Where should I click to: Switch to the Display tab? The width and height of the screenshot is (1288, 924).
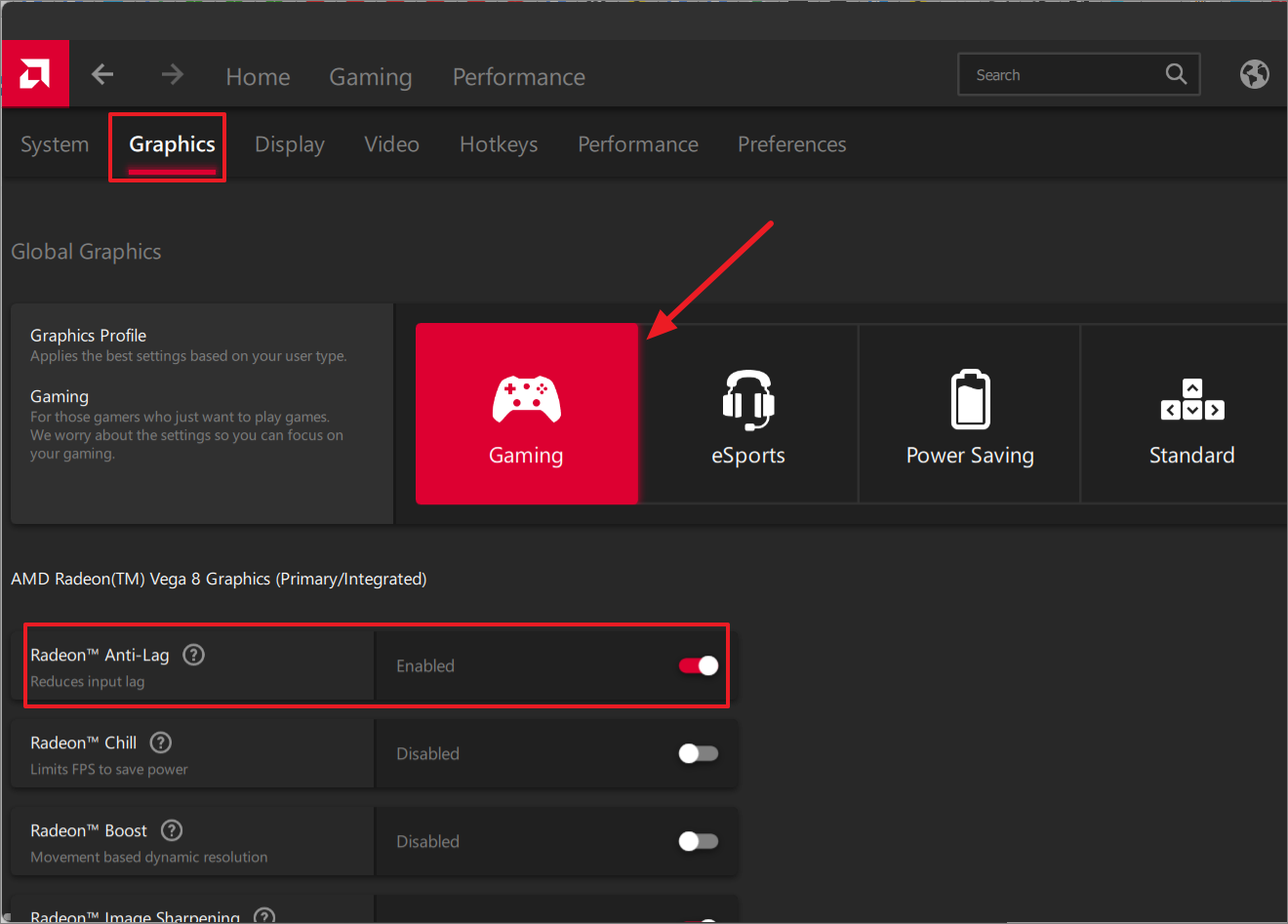pyautogui.click(x=290, y=144)
